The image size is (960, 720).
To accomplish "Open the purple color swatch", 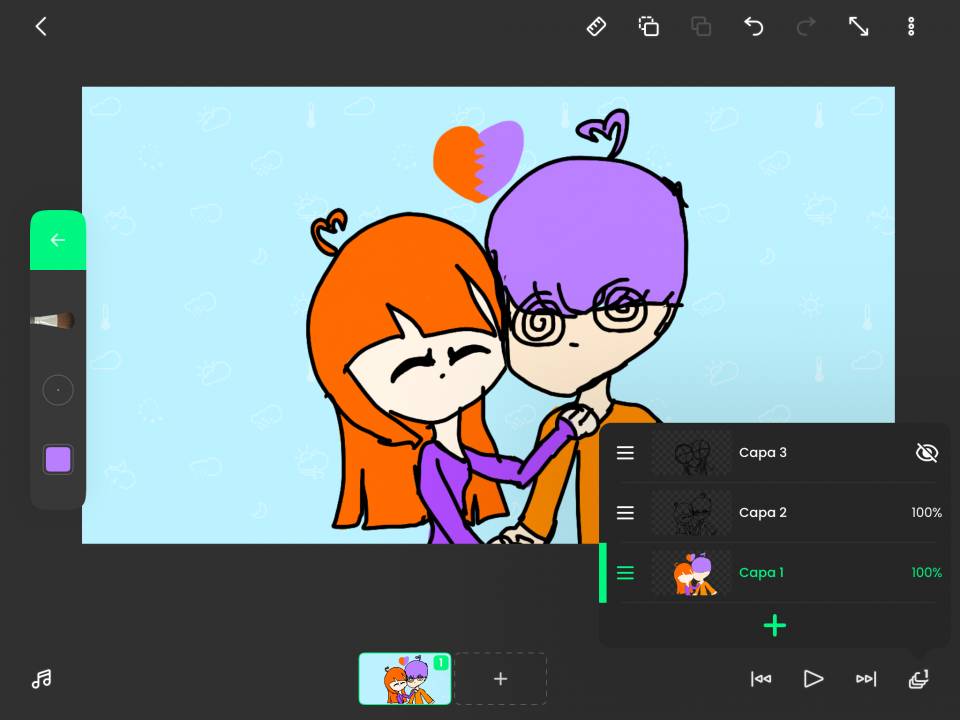I will pos(58,460).
